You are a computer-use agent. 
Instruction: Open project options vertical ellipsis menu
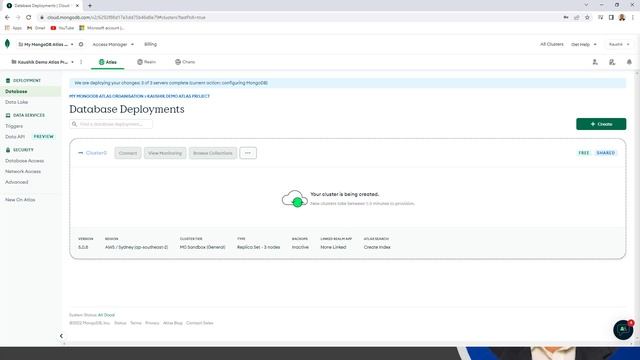click(x=81, y=62)
